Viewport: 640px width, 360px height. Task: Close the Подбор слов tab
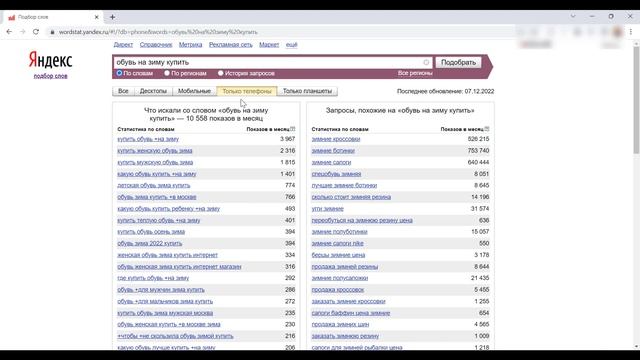tap(96, 17)
